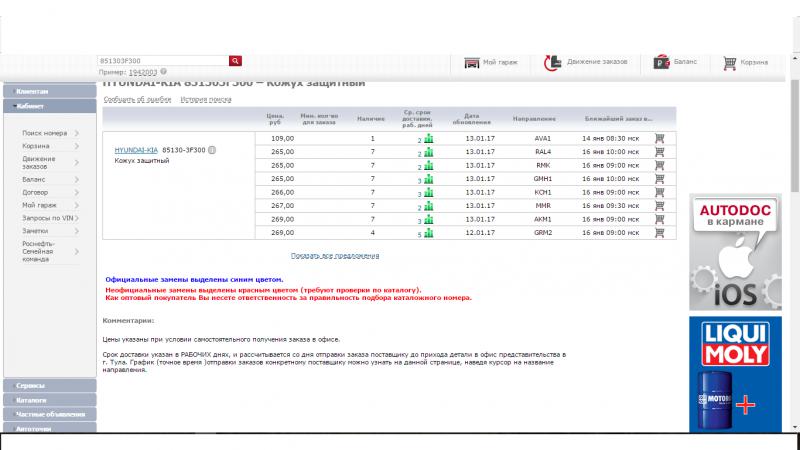Click the RAL4 direction name
This screenshot has width=800, height=450.
tap(542, 152)
